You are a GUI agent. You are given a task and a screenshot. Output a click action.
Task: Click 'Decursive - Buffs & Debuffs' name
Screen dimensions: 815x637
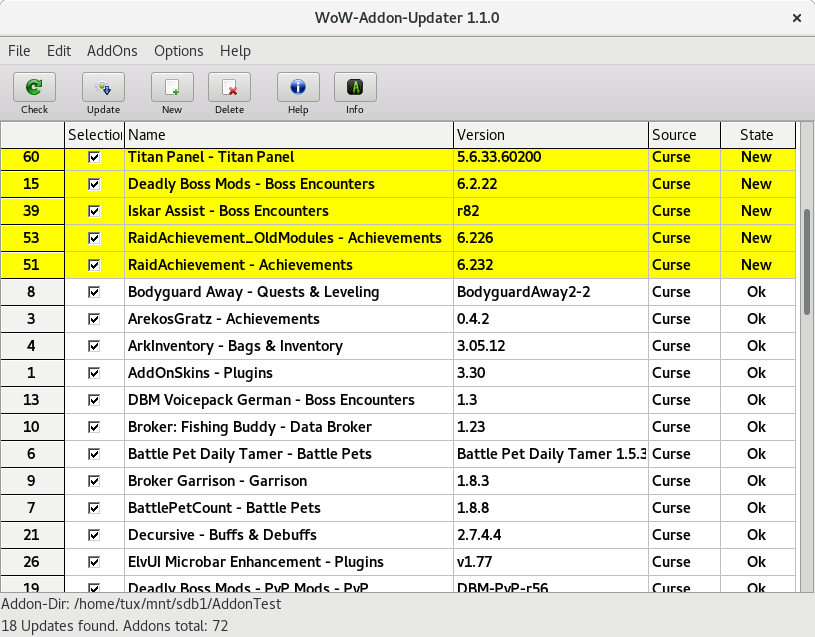222,535
